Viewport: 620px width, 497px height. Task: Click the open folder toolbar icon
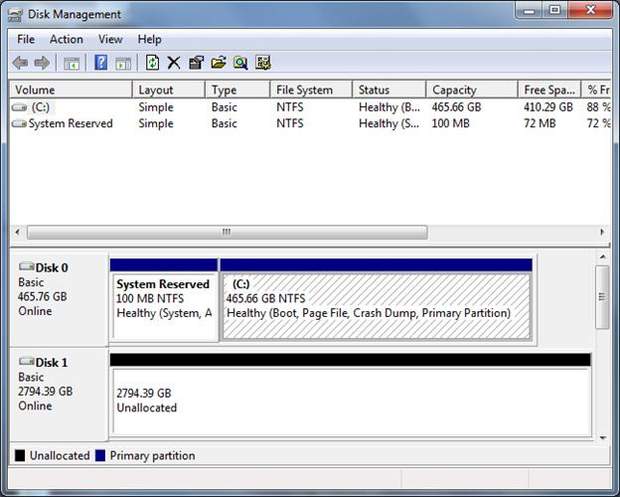pyautogui.click(x=218, y=63)
